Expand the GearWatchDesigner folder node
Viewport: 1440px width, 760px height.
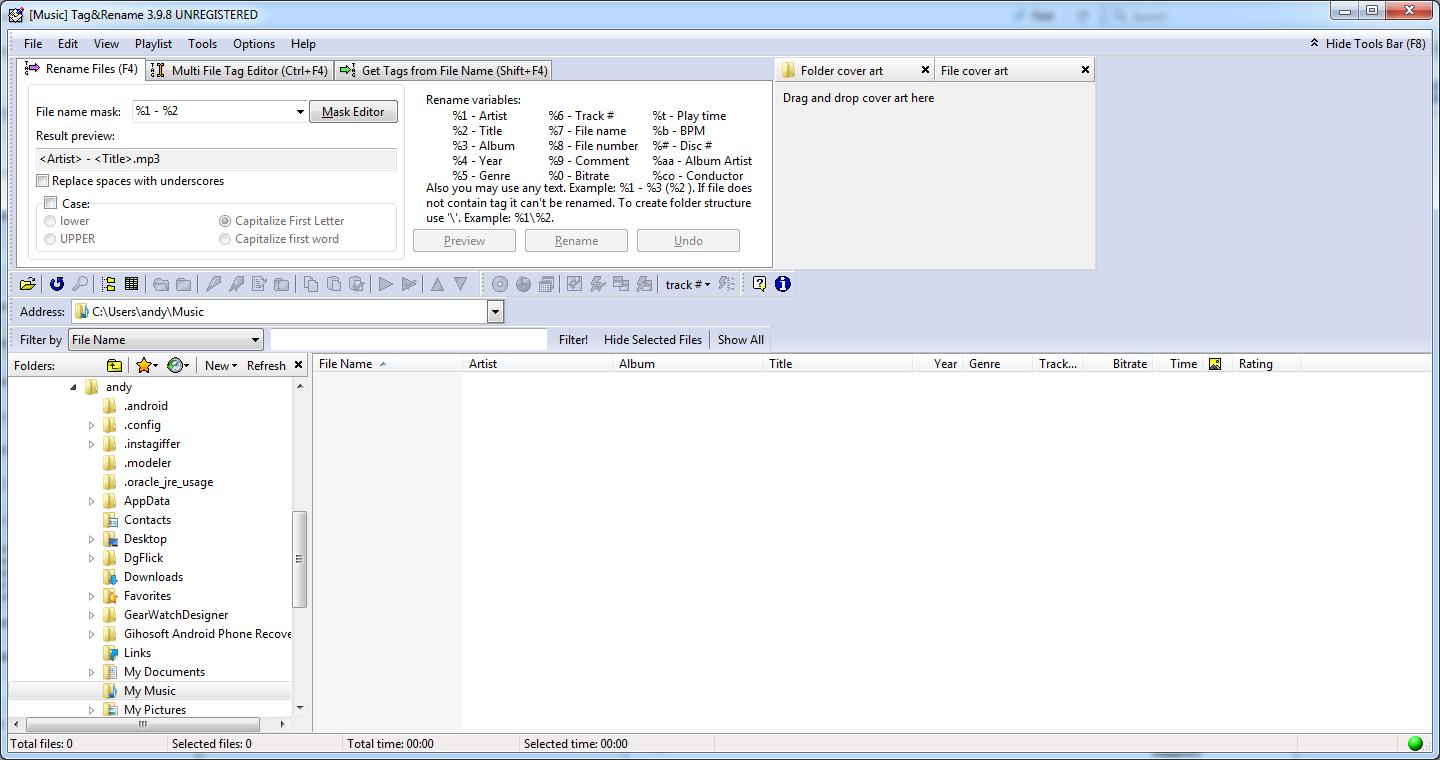(92, 615)
